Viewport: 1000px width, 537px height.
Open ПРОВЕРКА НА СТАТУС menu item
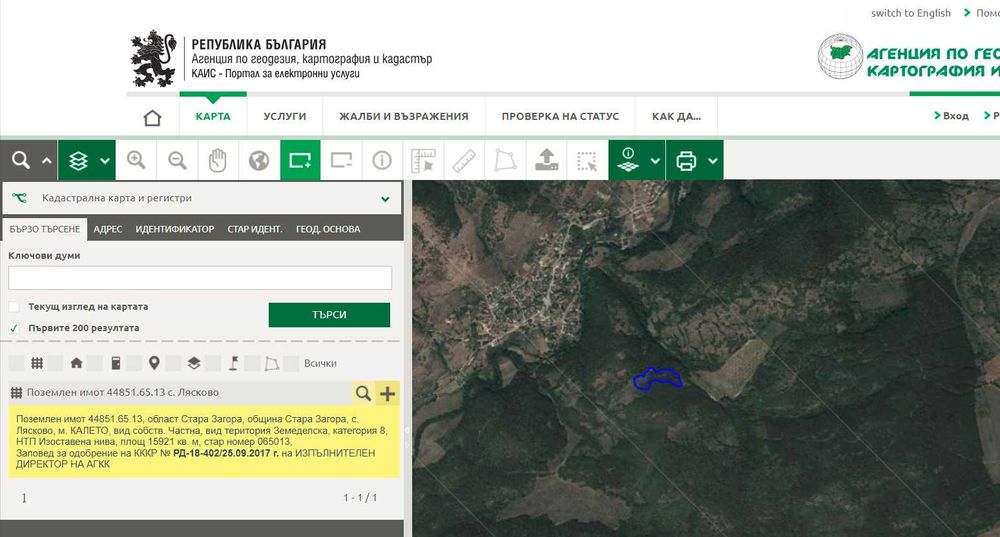click(x=560, y=116)
